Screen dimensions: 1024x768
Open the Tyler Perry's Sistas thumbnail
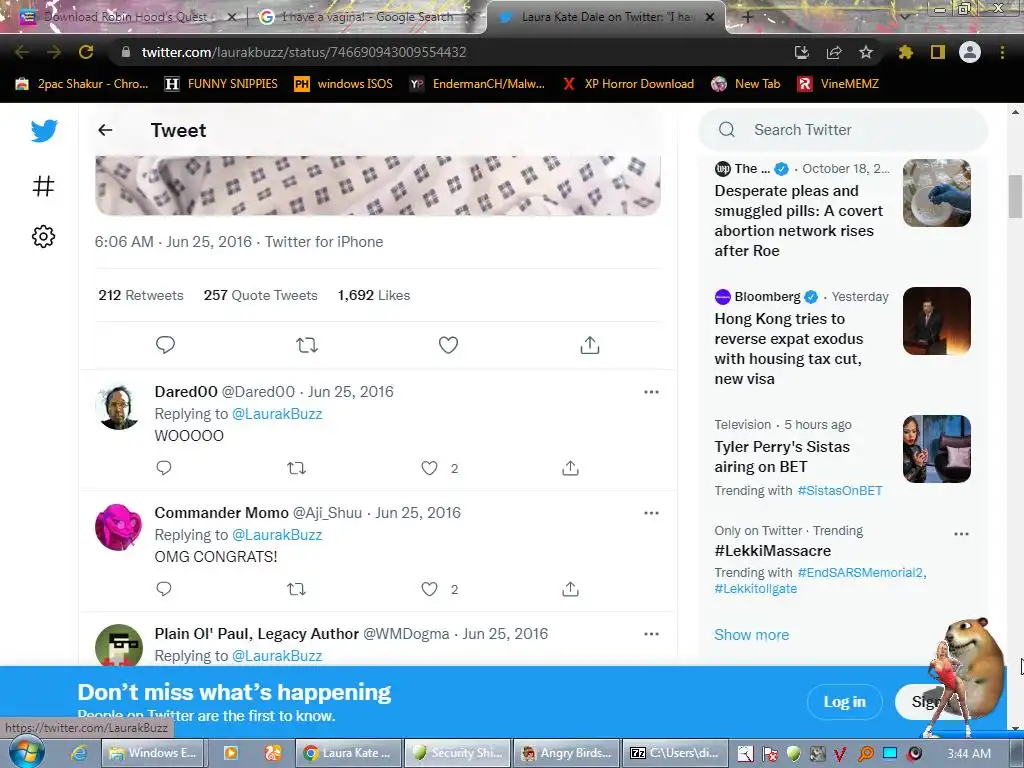pyautogui.click(x=936, y=449)
